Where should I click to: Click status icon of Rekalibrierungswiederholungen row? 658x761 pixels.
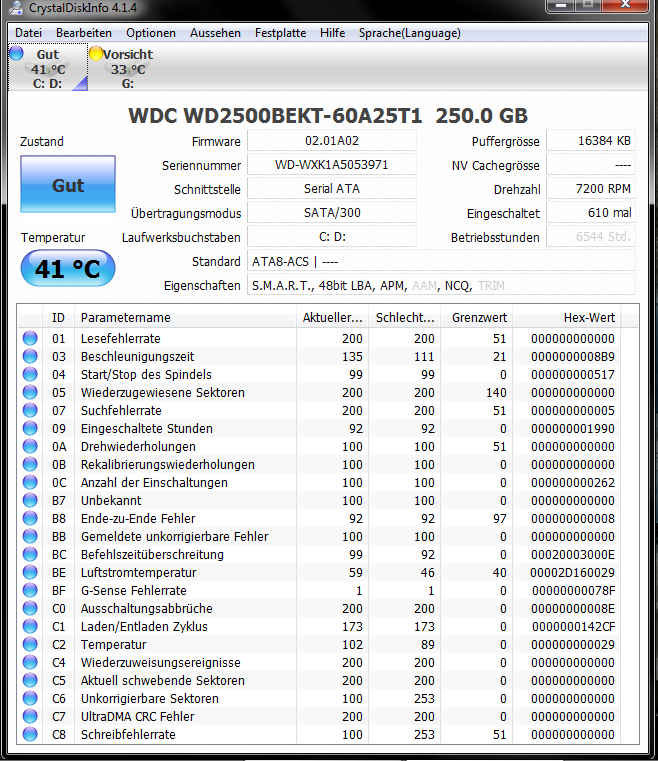(30, 463)
